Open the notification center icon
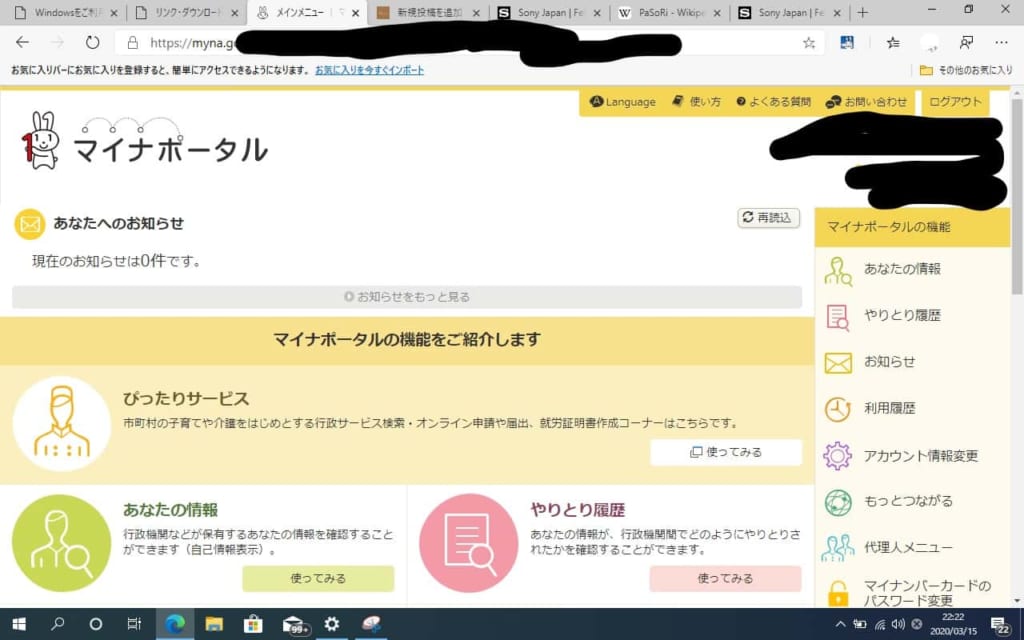This screenshot has height=640, width=1024. pyautogui.click(x=999, y=626)
